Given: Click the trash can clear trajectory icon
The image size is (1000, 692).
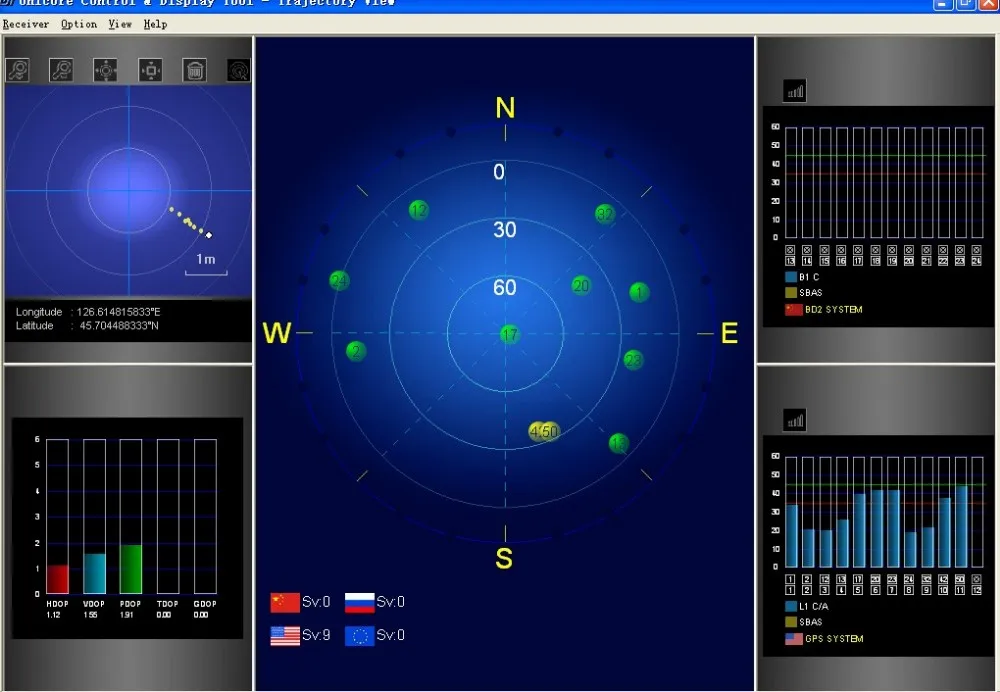Looking at the screenshot, I should pos(195,70).
